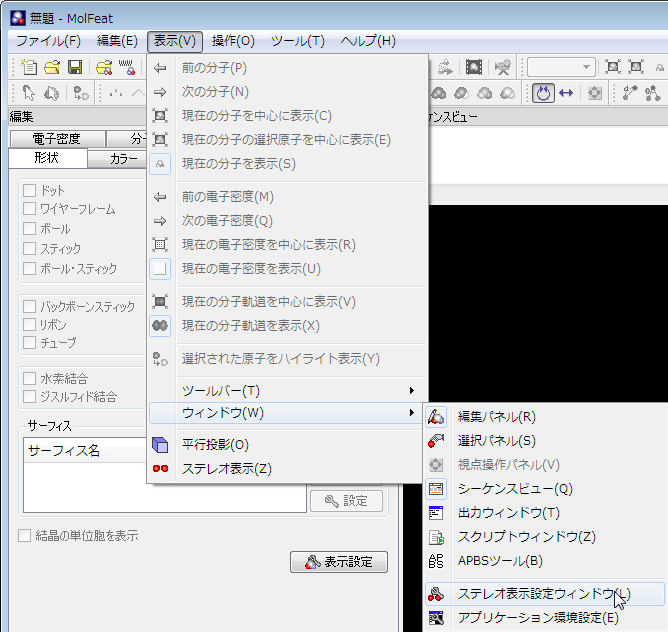Switch to the カラー tab

point(118,159)
